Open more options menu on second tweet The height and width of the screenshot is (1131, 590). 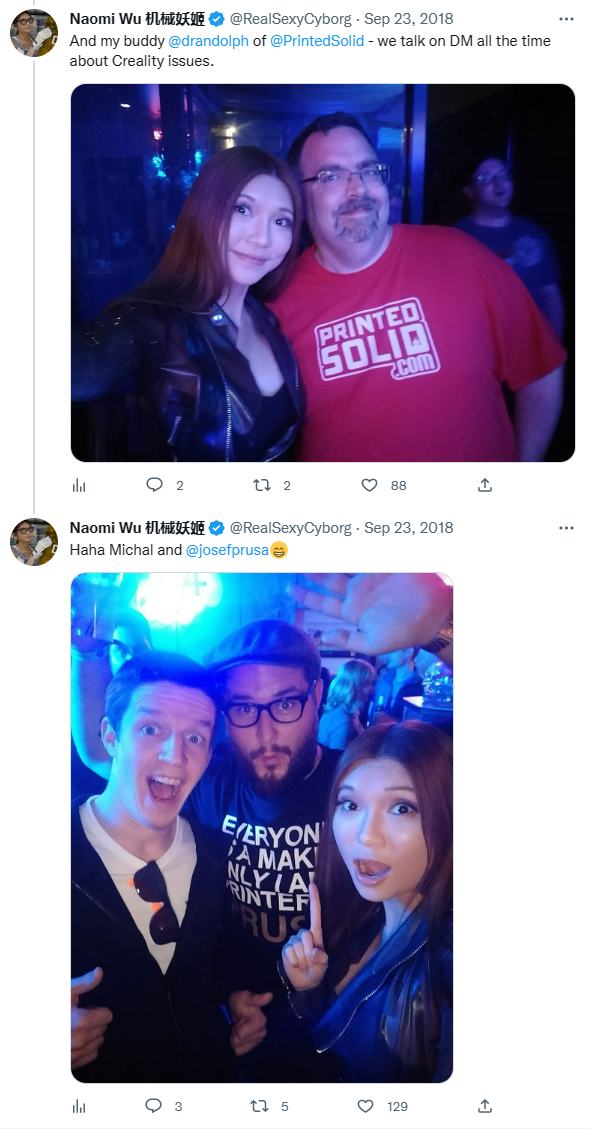pos(566,528)
